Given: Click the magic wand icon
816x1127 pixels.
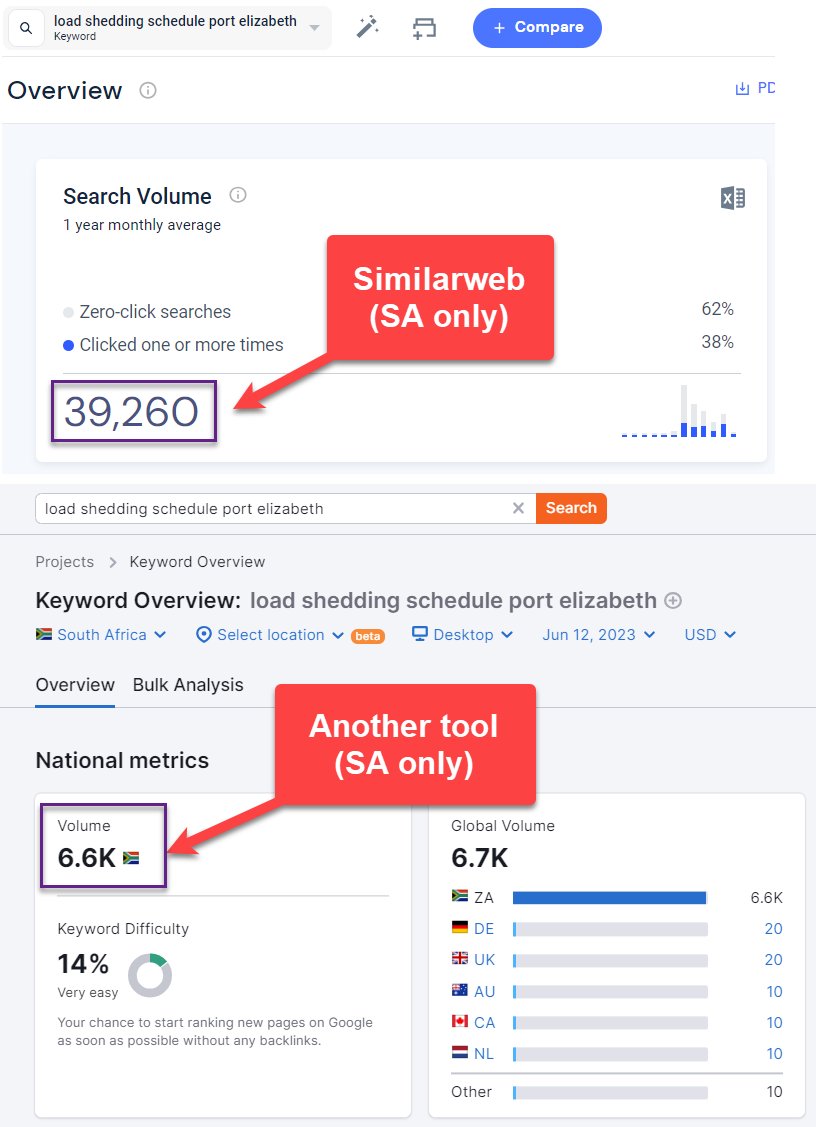Looking at the screenshot, I should pos(367,27).
